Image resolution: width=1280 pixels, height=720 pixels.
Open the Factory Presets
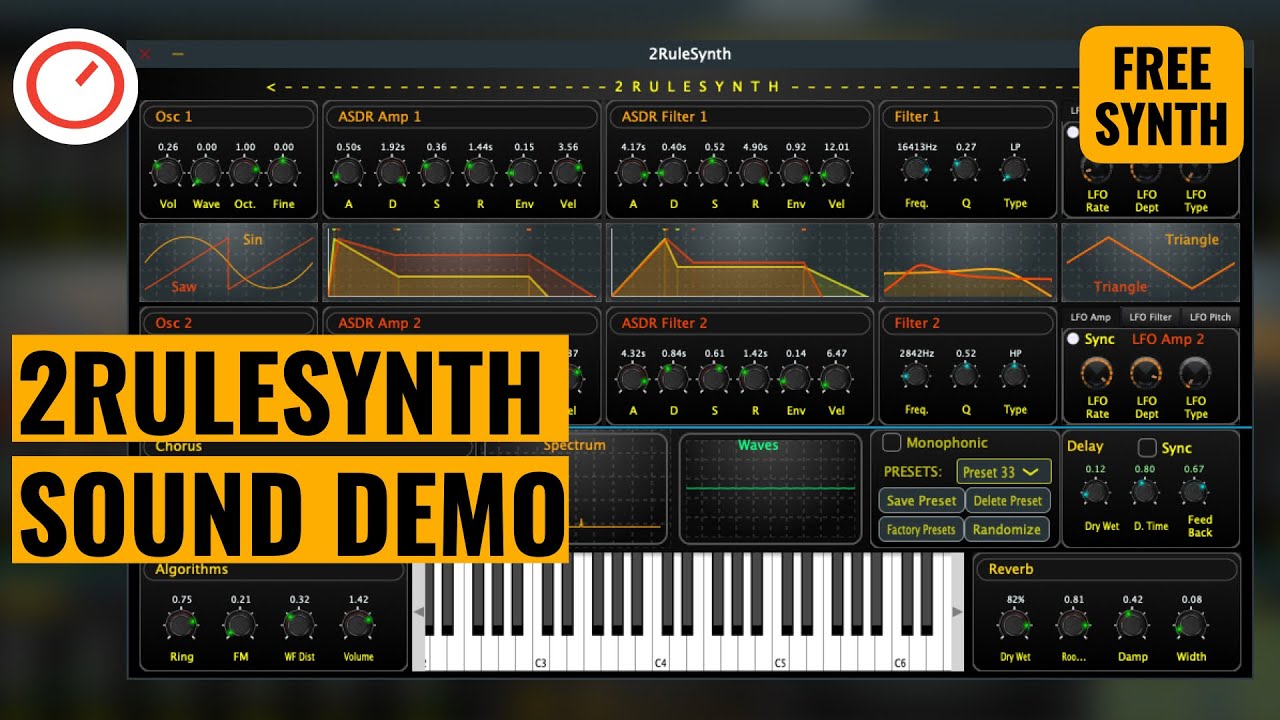921,530
